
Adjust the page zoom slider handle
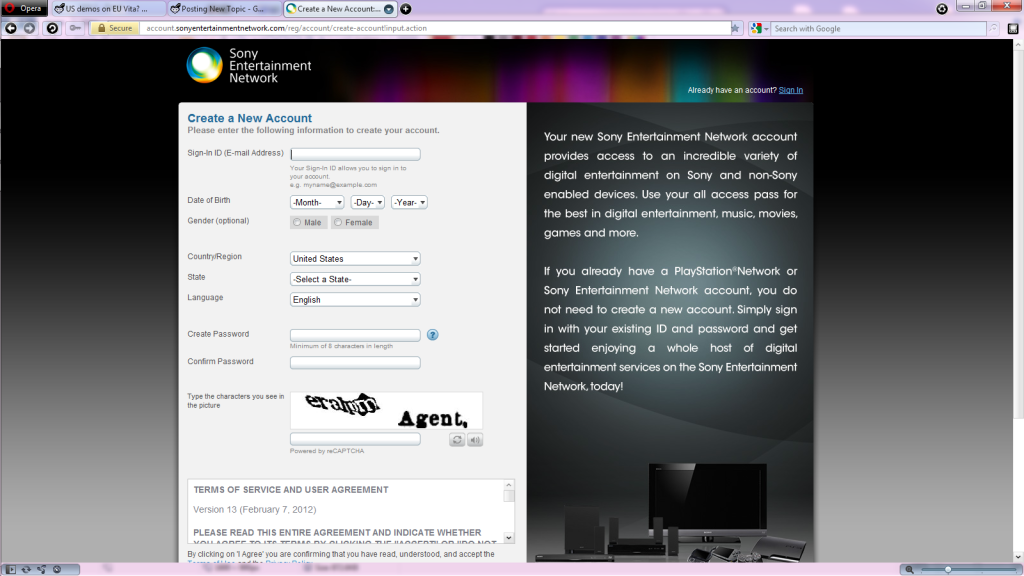[948, 569]
